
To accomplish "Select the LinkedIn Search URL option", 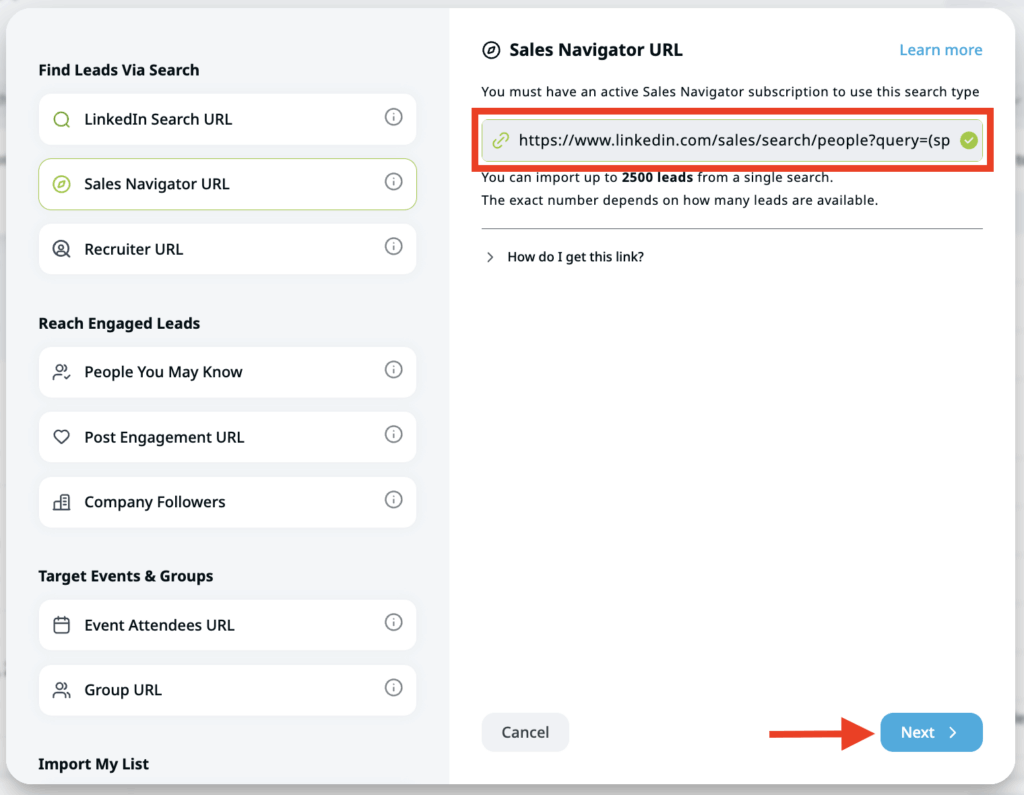I will click(x=227, y=119).
